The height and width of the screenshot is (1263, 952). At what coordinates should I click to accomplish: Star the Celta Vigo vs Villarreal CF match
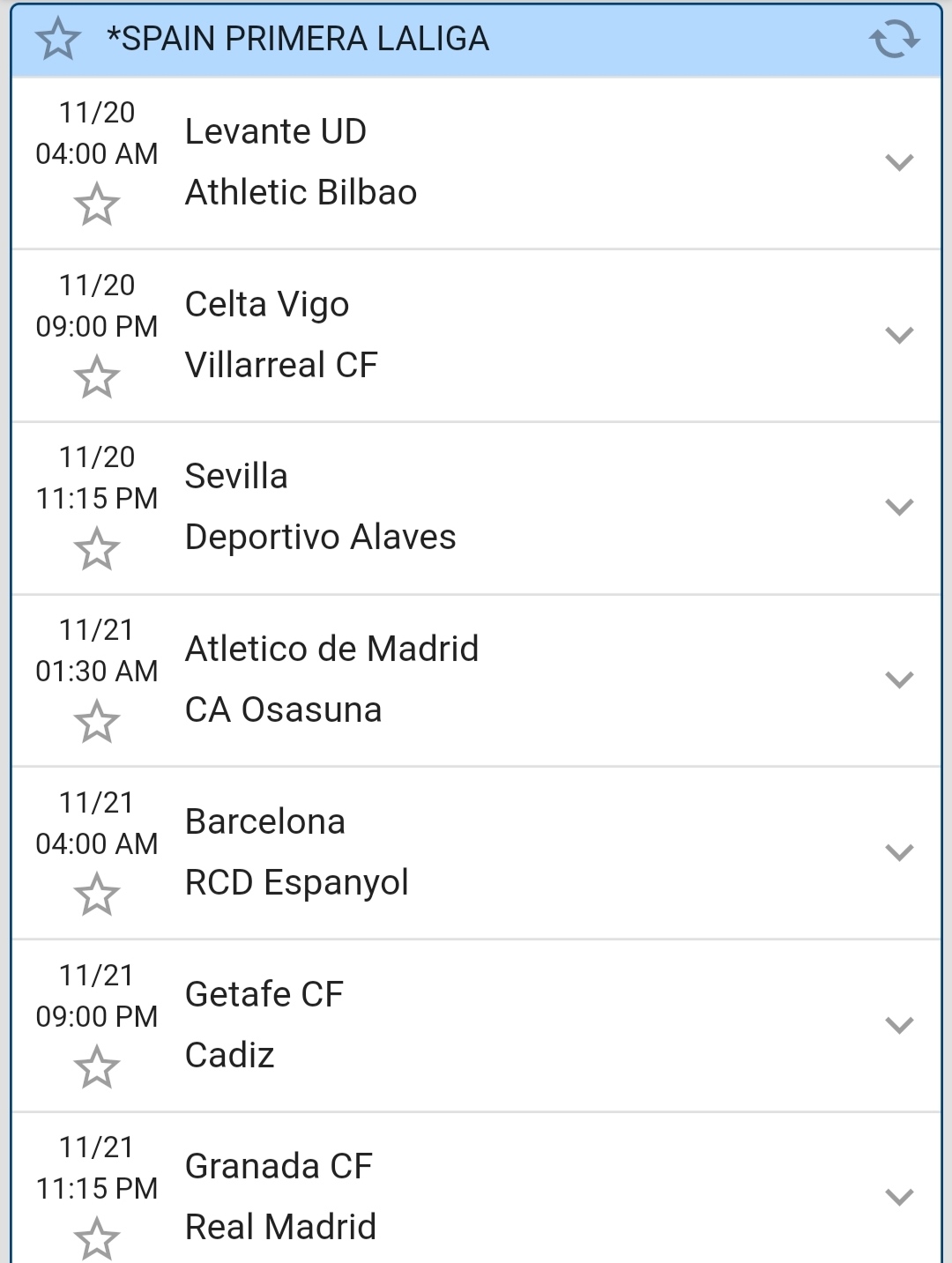coord(96,377)
